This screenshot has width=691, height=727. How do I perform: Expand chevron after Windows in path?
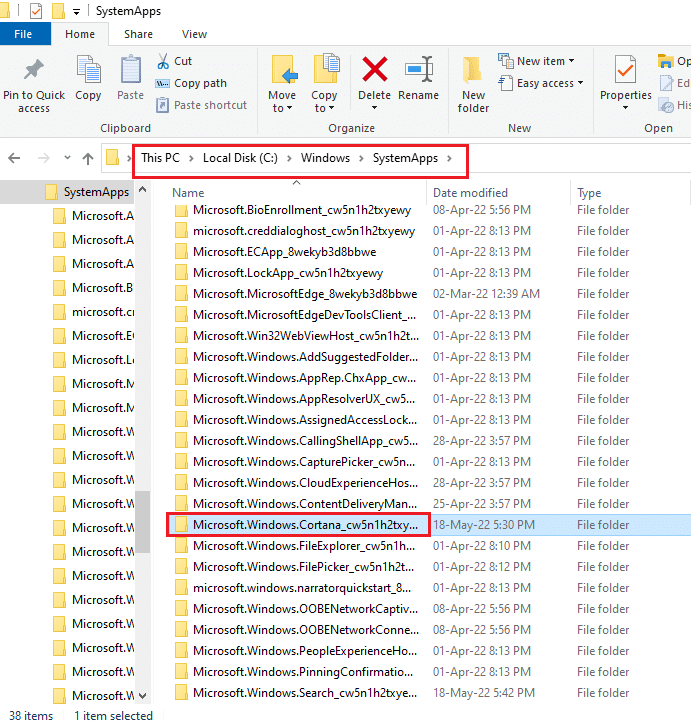[361, 159]
